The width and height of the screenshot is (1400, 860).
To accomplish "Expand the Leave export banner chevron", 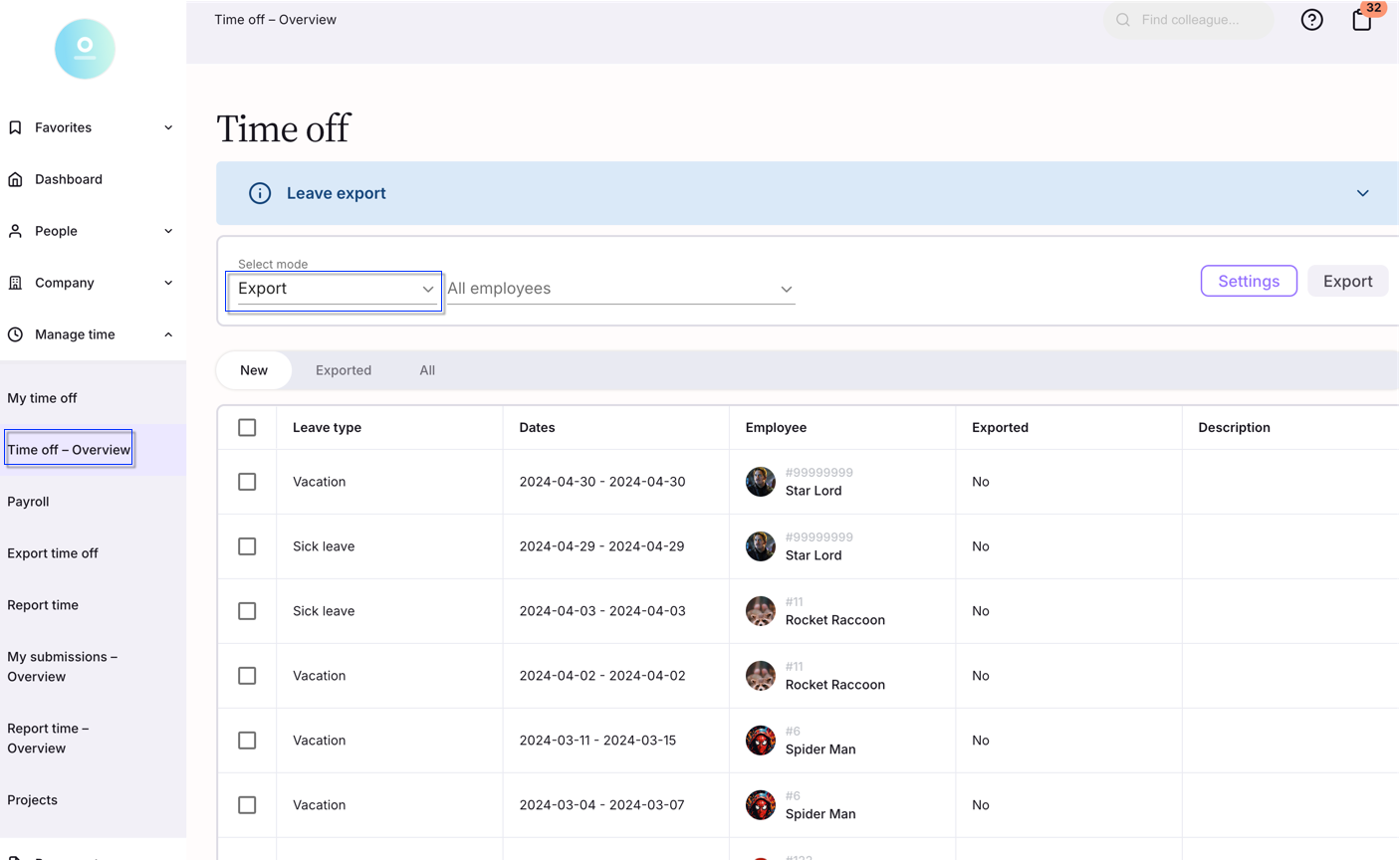I will tap(1362, 193).
